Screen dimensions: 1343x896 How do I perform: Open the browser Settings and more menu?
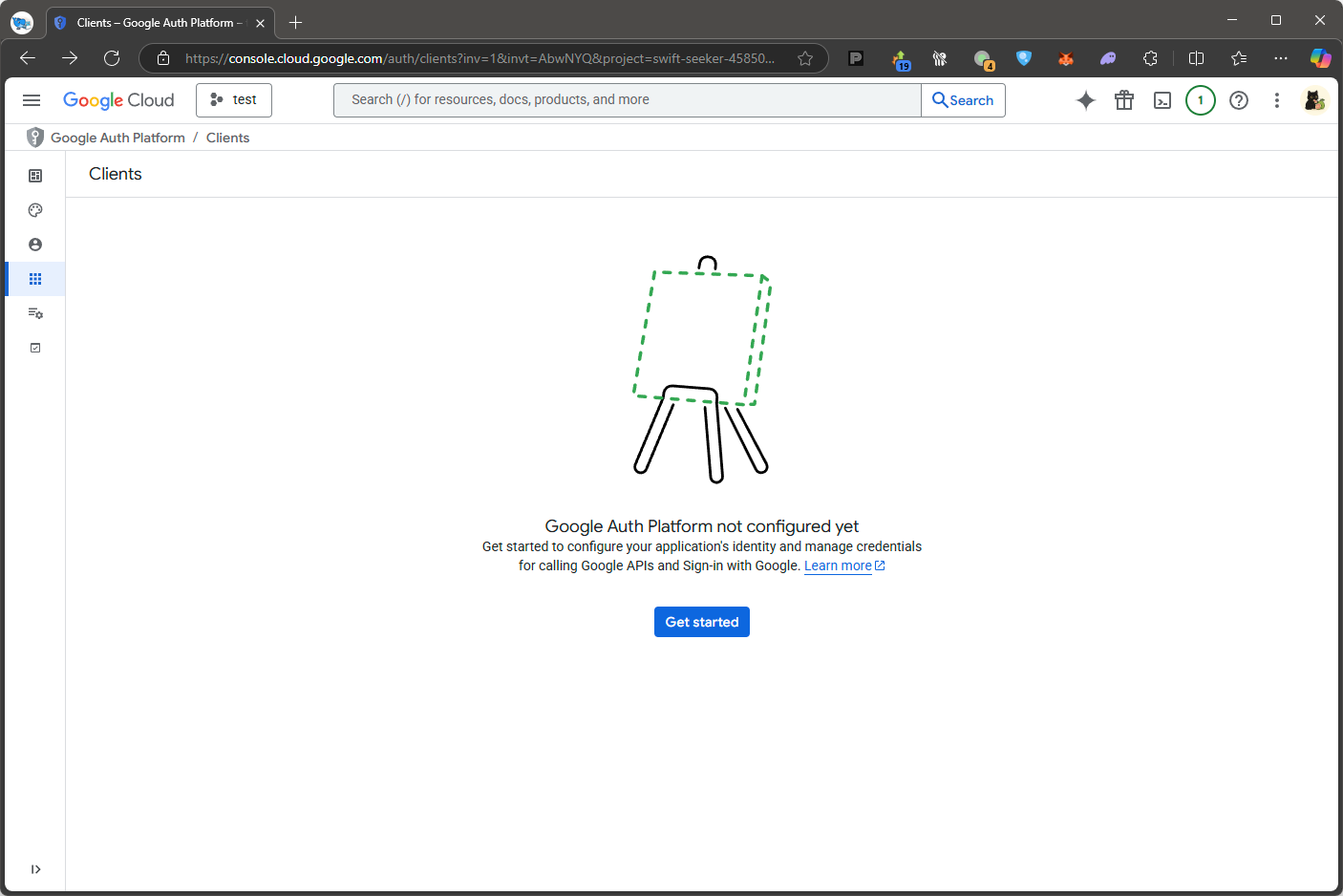(x=1281, y=58)
